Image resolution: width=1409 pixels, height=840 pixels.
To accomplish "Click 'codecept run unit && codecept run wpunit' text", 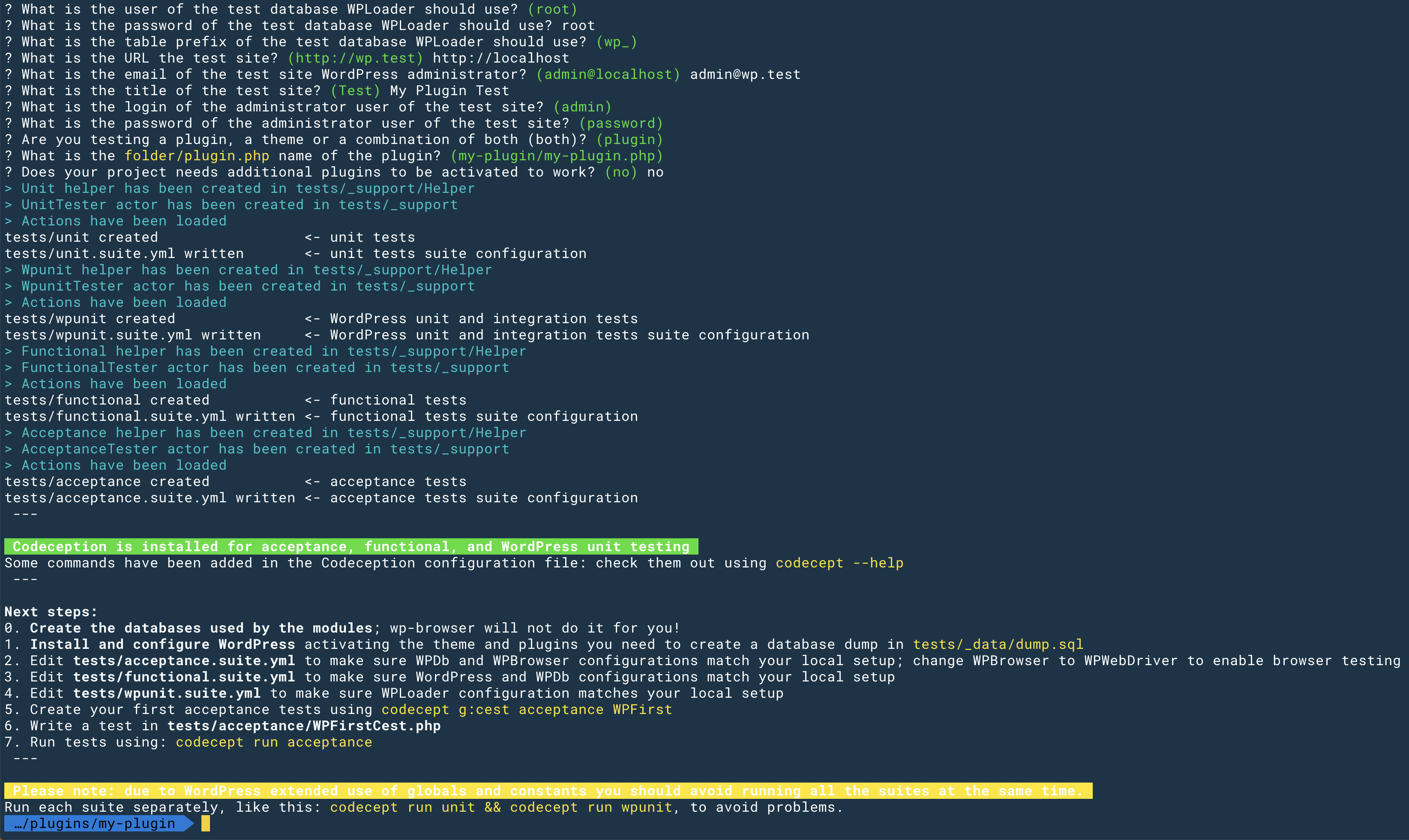I will tap(501, 807).
